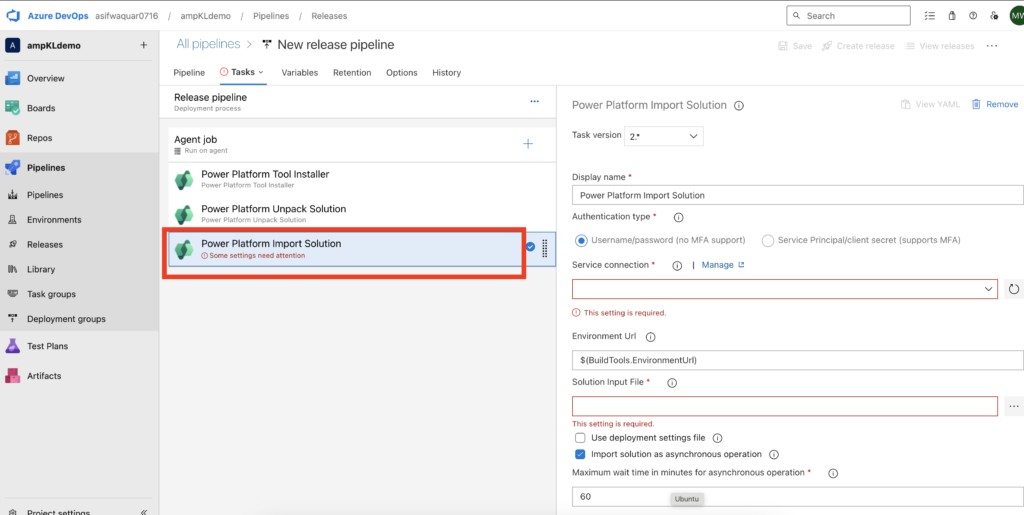Click View releases button

[x=940, y=46]
